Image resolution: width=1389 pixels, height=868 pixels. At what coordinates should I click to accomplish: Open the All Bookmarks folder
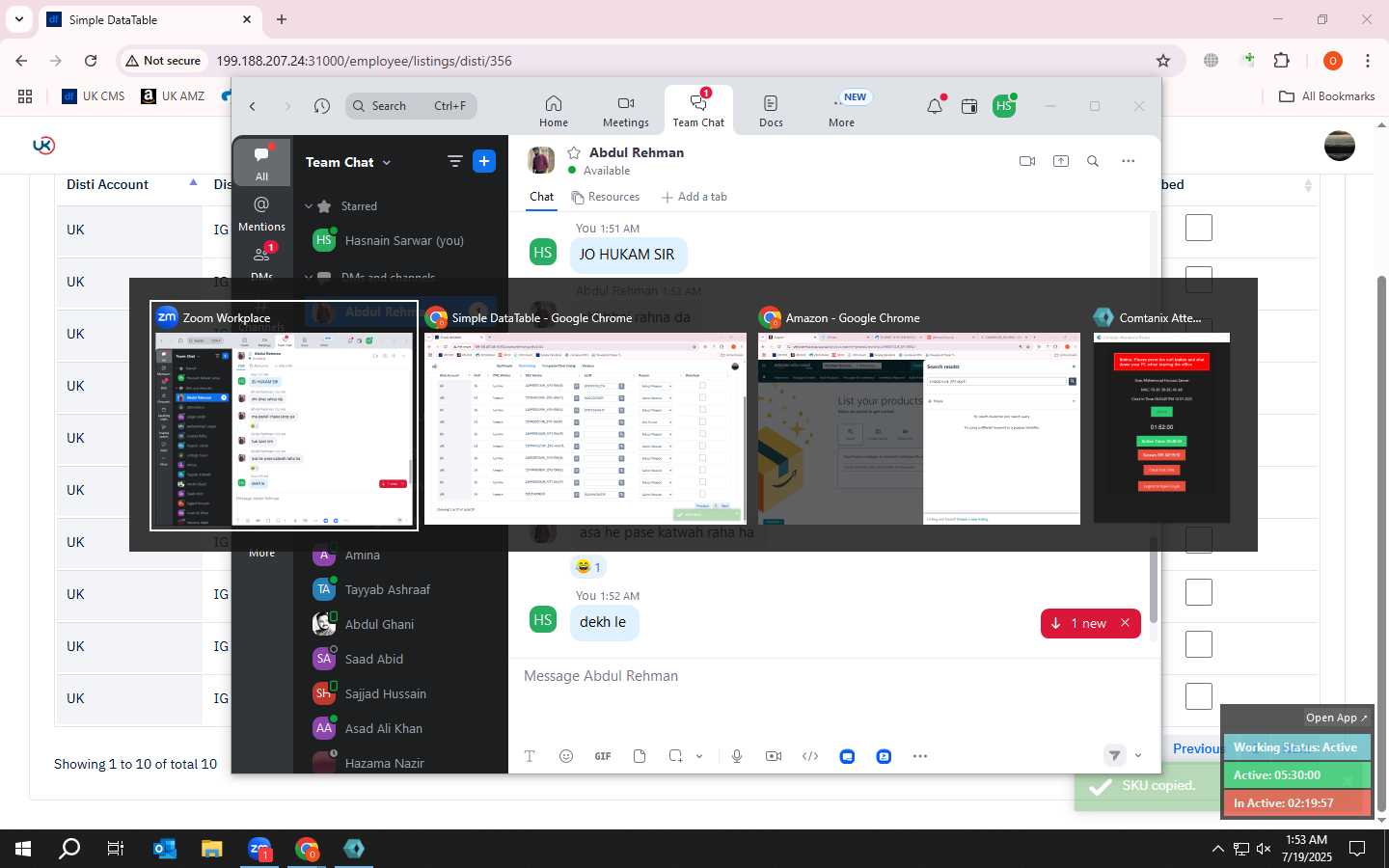pyautogui.click(x=1326, y=96)
